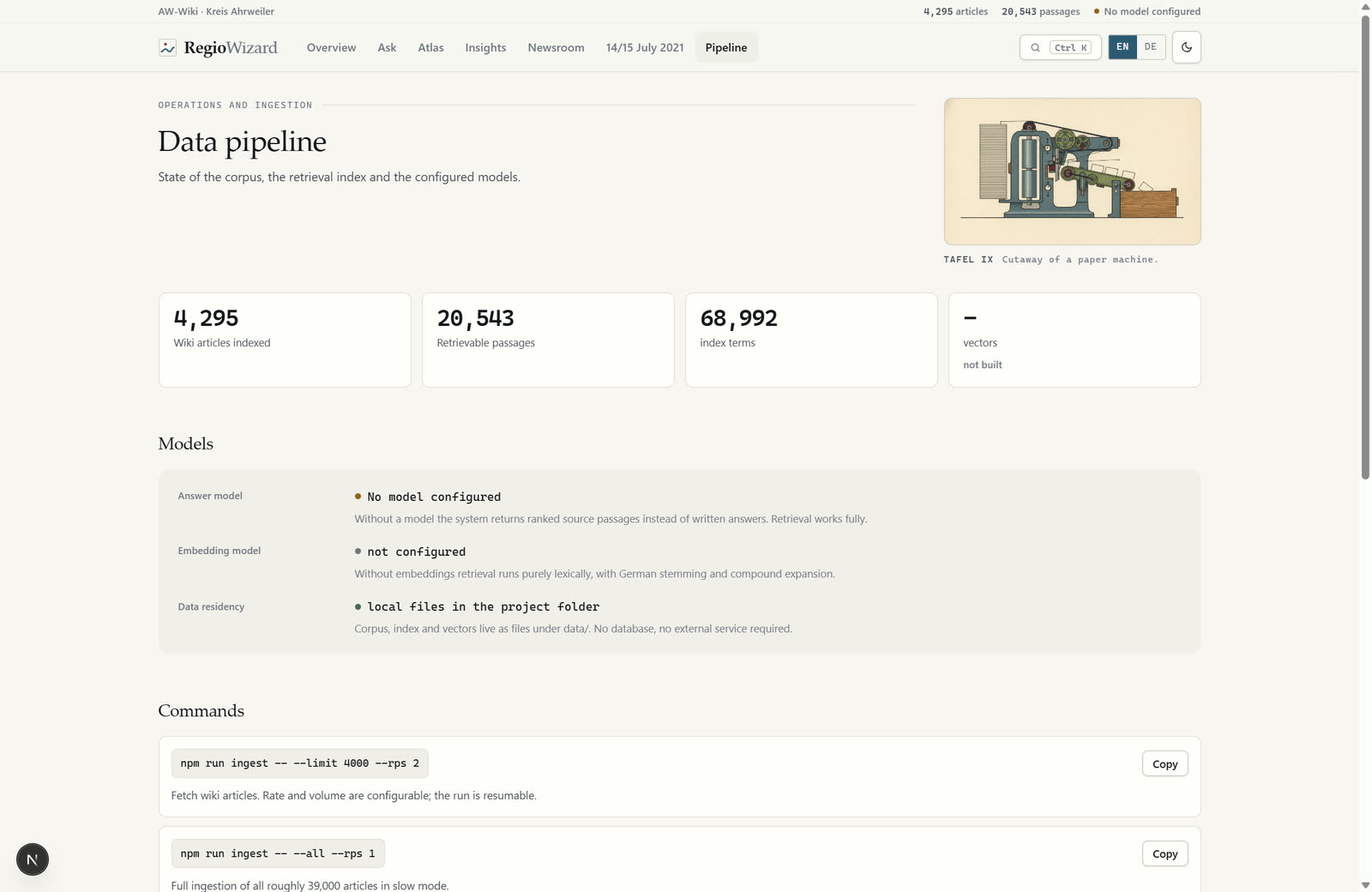Click the "Data residency" label
Screen dimensions: 1372x892
(x=211, y=606)
